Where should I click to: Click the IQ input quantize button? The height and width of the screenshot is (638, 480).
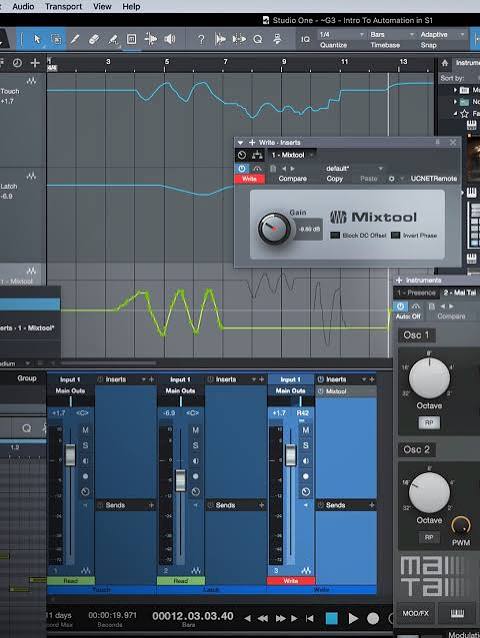pos(305,39)
